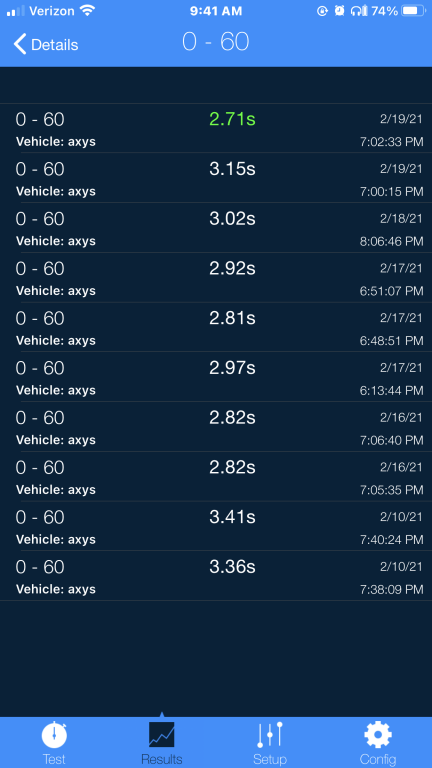Select the 3.36s run at 7:38:09 PM

[216, 576]
